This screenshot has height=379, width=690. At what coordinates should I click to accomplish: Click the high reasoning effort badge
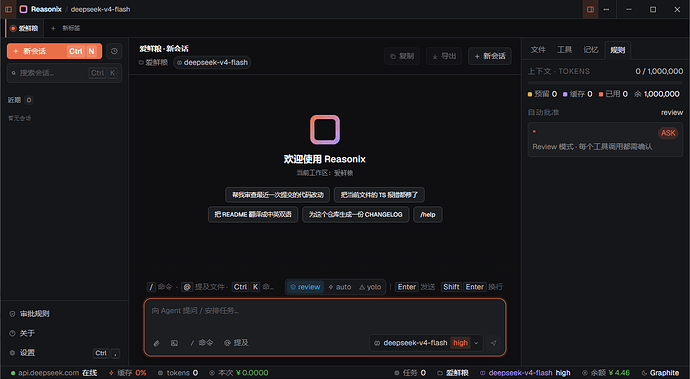460,343
